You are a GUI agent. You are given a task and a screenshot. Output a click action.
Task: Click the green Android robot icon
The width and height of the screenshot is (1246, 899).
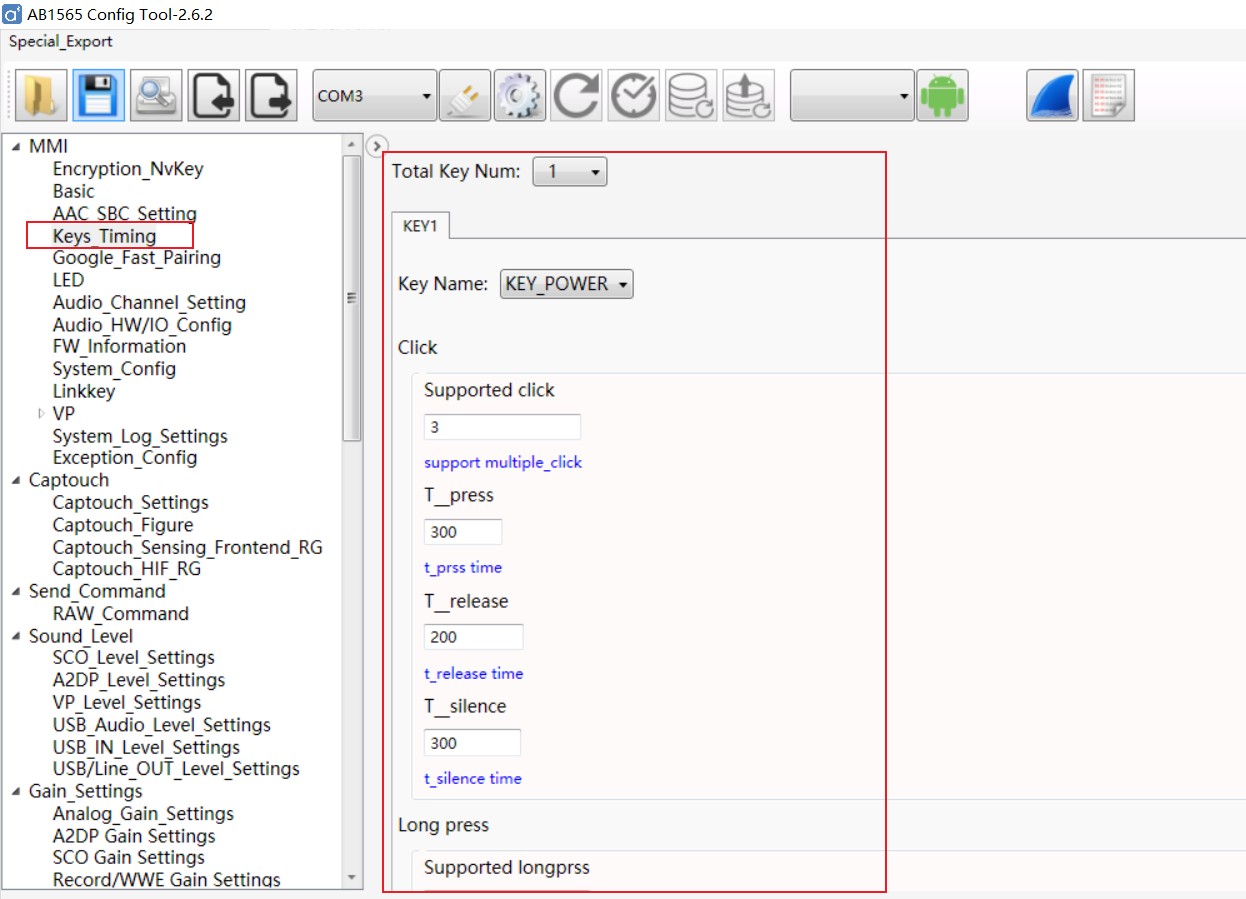tap(942, 96)
